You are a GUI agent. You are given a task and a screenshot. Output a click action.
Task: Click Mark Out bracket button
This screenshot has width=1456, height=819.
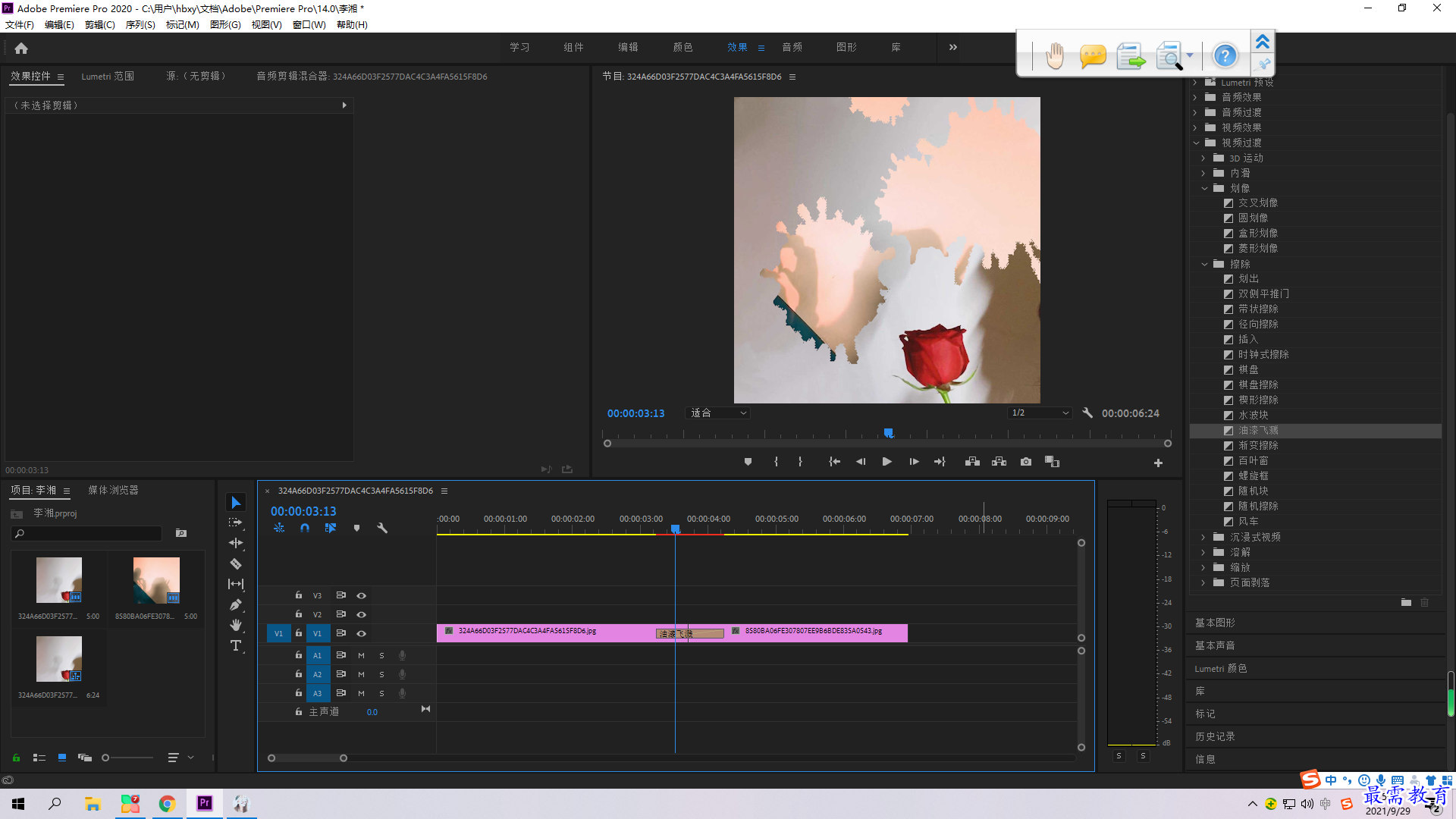pos(800,462)
